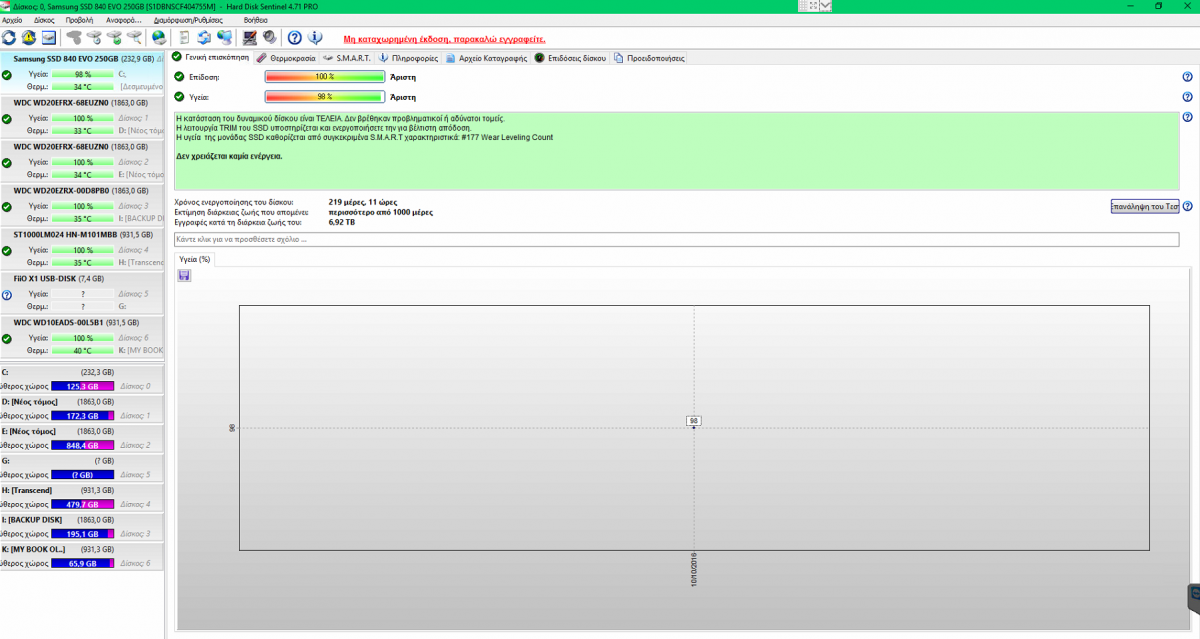Click the yellow warning icon in the toolbar

(28, 38)
